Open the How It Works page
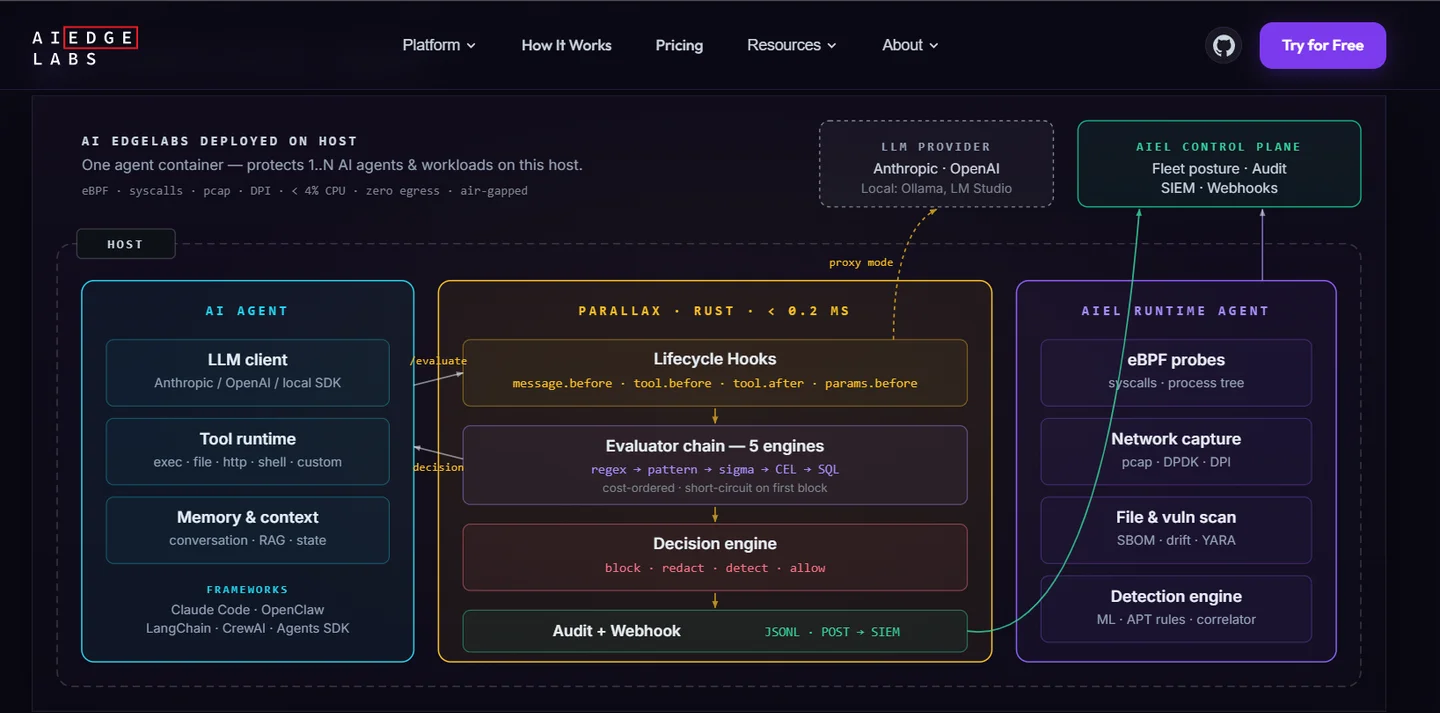Viewport: 1440px width, 713px height. [x=566, y=45]
